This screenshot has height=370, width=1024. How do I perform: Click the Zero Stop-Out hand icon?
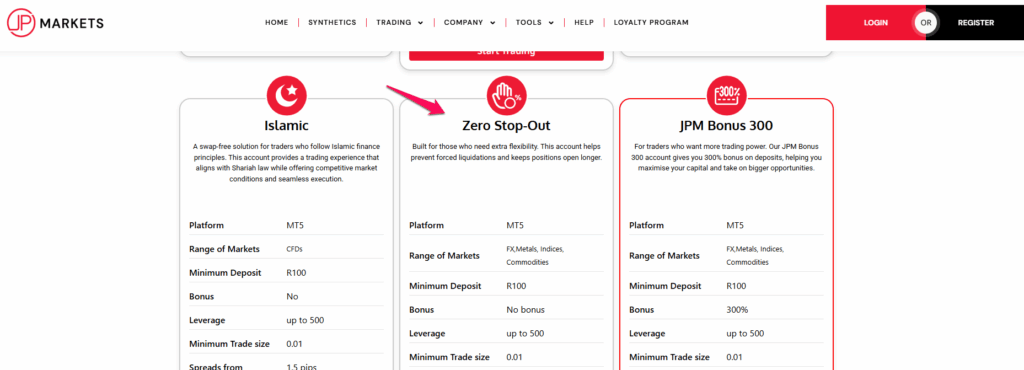pyautogui.click(x=506, y=97)
